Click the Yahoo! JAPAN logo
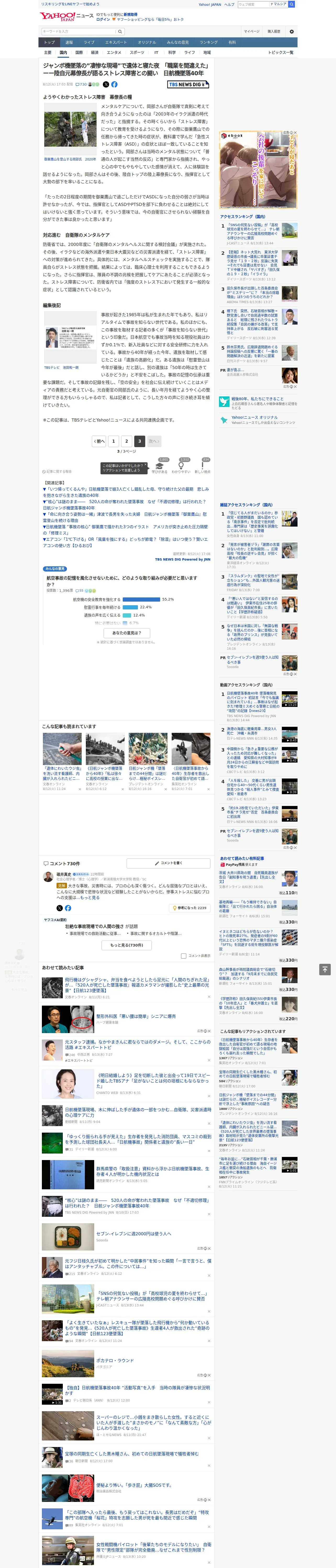 click(58, 16)
